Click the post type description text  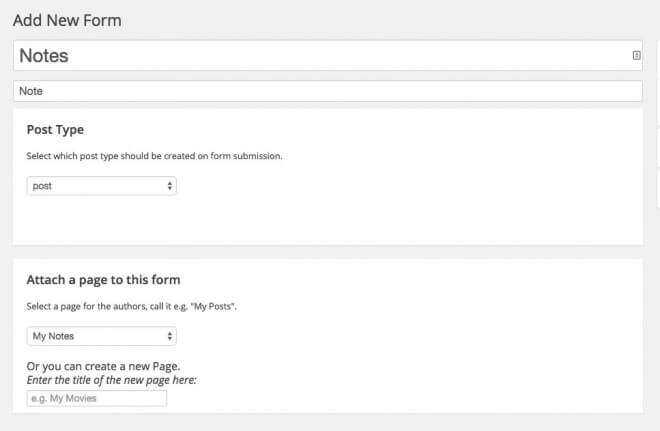click(155, 156)
